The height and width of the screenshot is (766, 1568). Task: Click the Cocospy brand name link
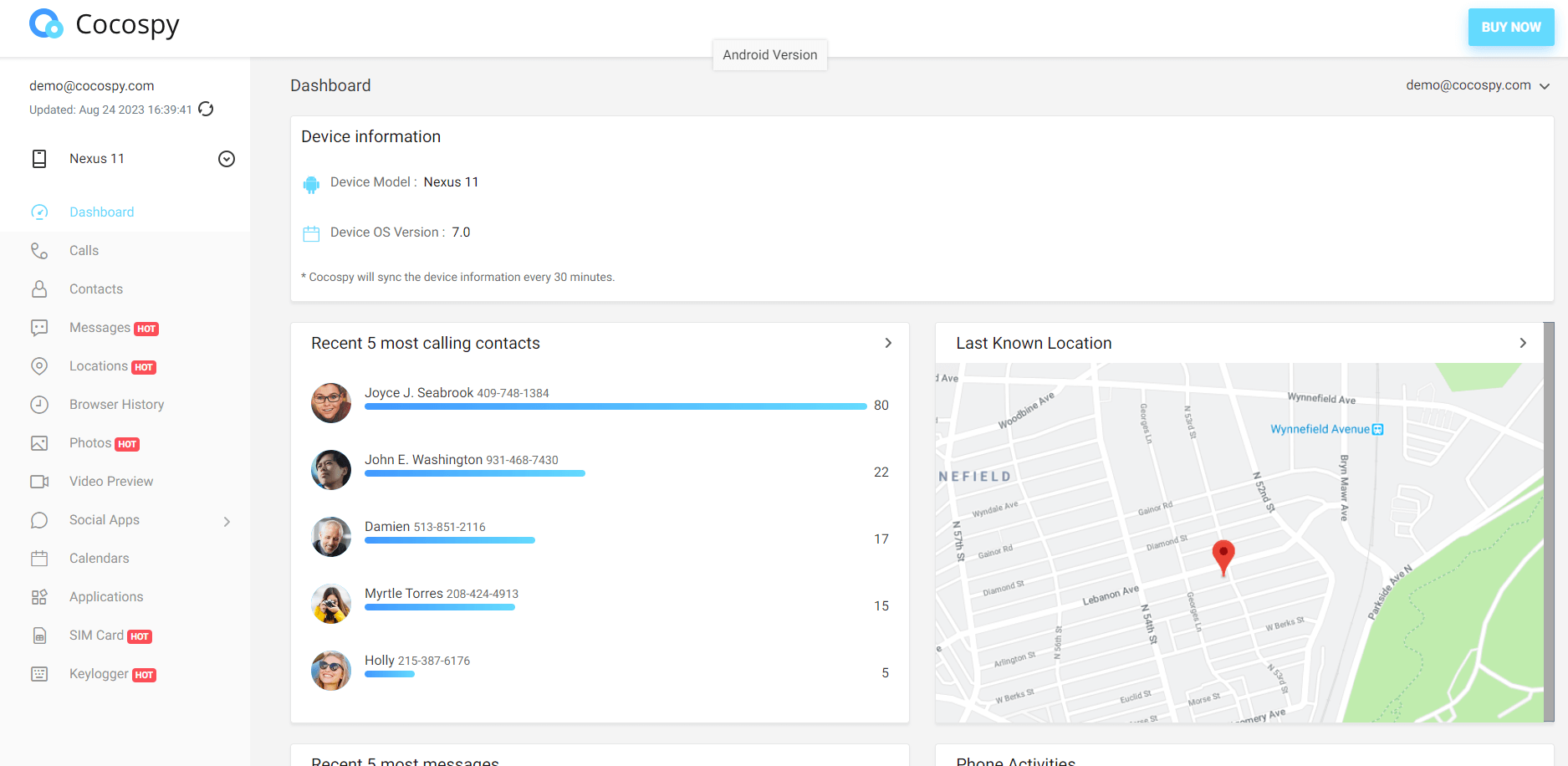click(x=127, y=25)
